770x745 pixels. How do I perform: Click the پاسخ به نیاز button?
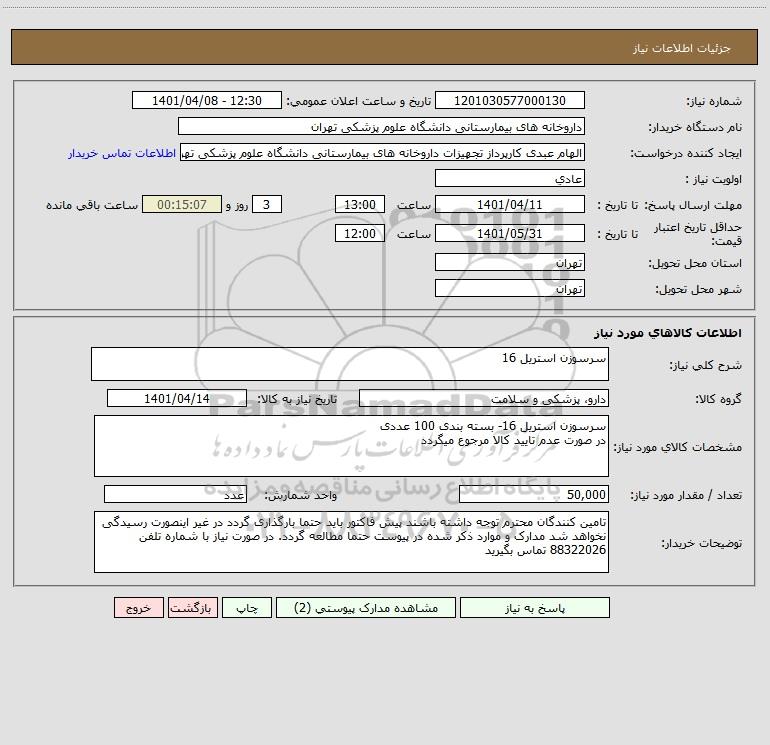pyautogui.click(x=535, y=608)
